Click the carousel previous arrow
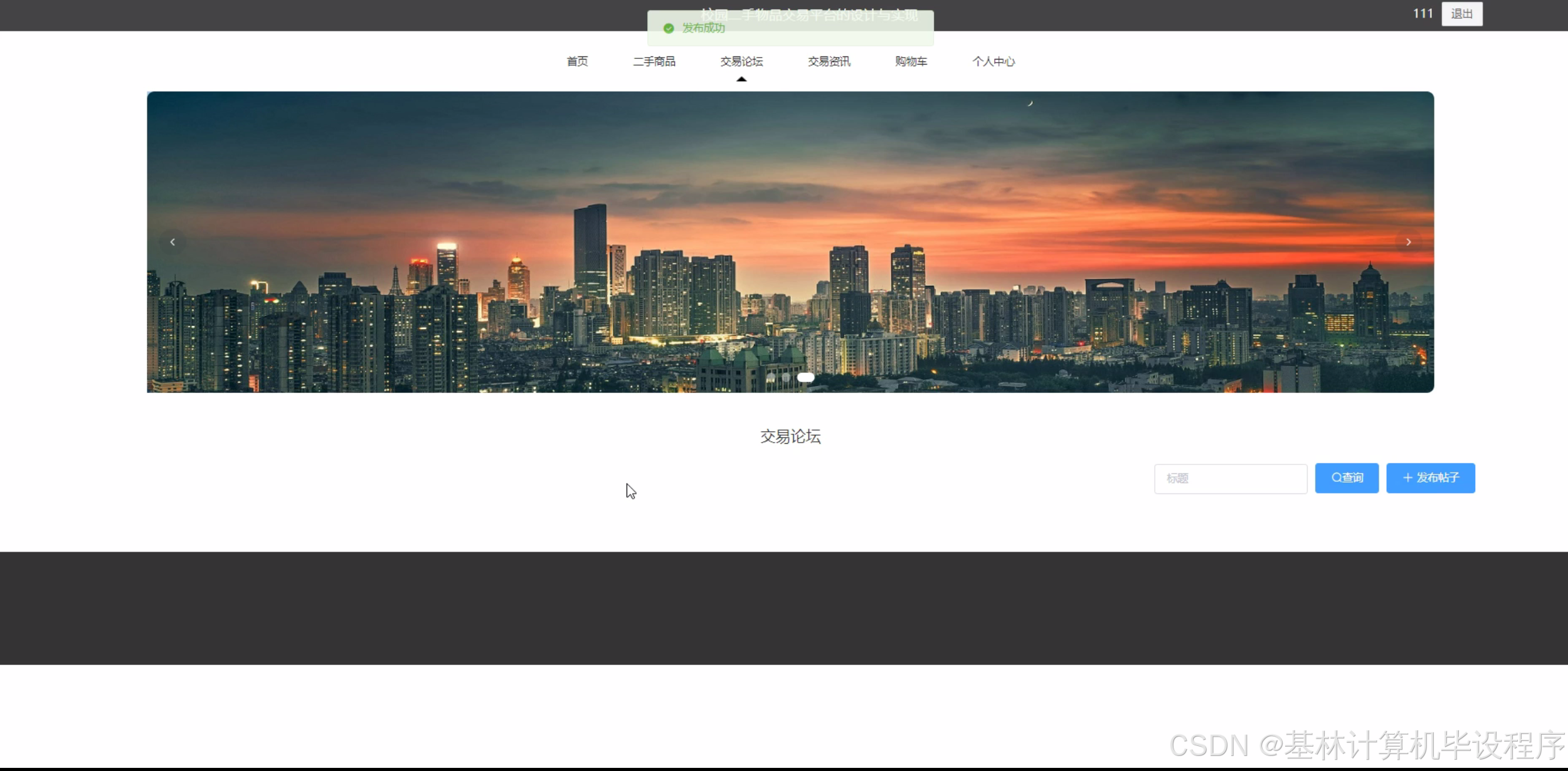This screenshot has height=771, width=1568. point(172,242)
